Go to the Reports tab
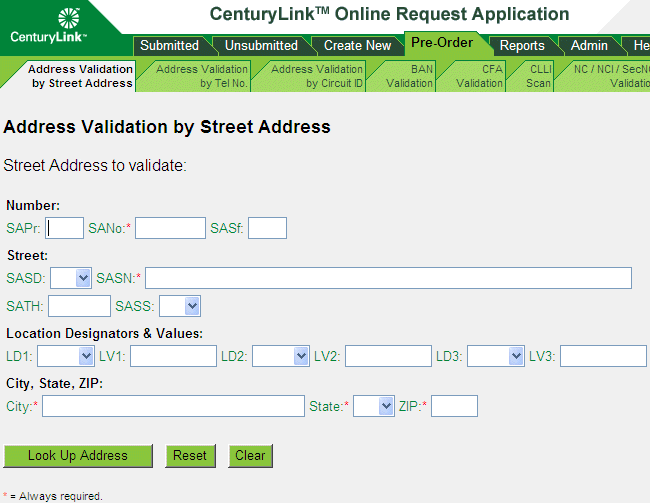The width and height of the screenshot is (650, 503). click(x=522, y=45)
